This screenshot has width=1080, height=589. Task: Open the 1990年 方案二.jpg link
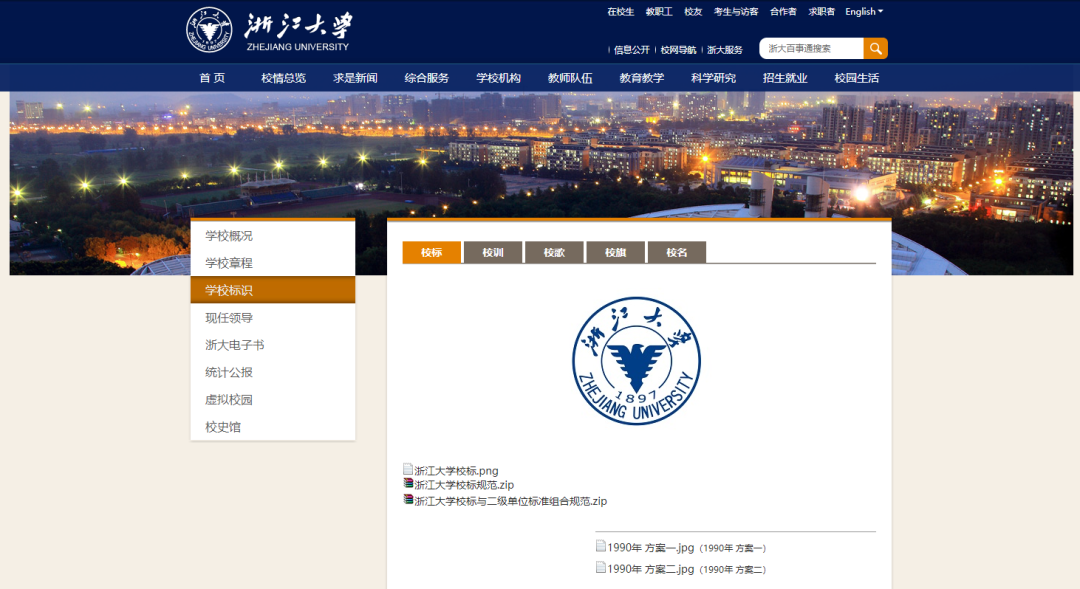click(x=650, y=569)
